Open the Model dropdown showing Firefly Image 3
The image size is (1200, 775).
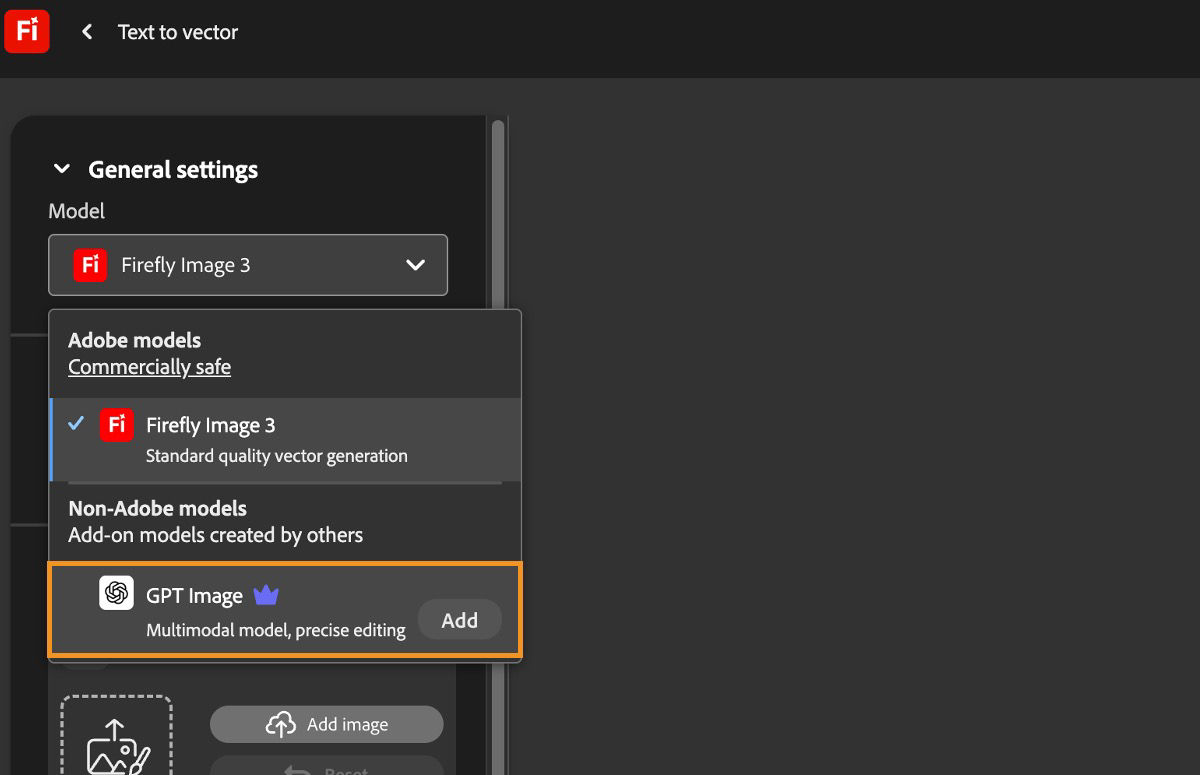(248, 265)
